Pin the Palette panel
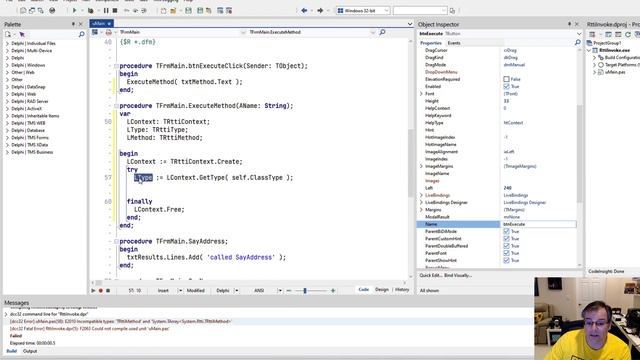Image resolution: width=640 pixels, height=360 pixels. [x=73, y=24]
